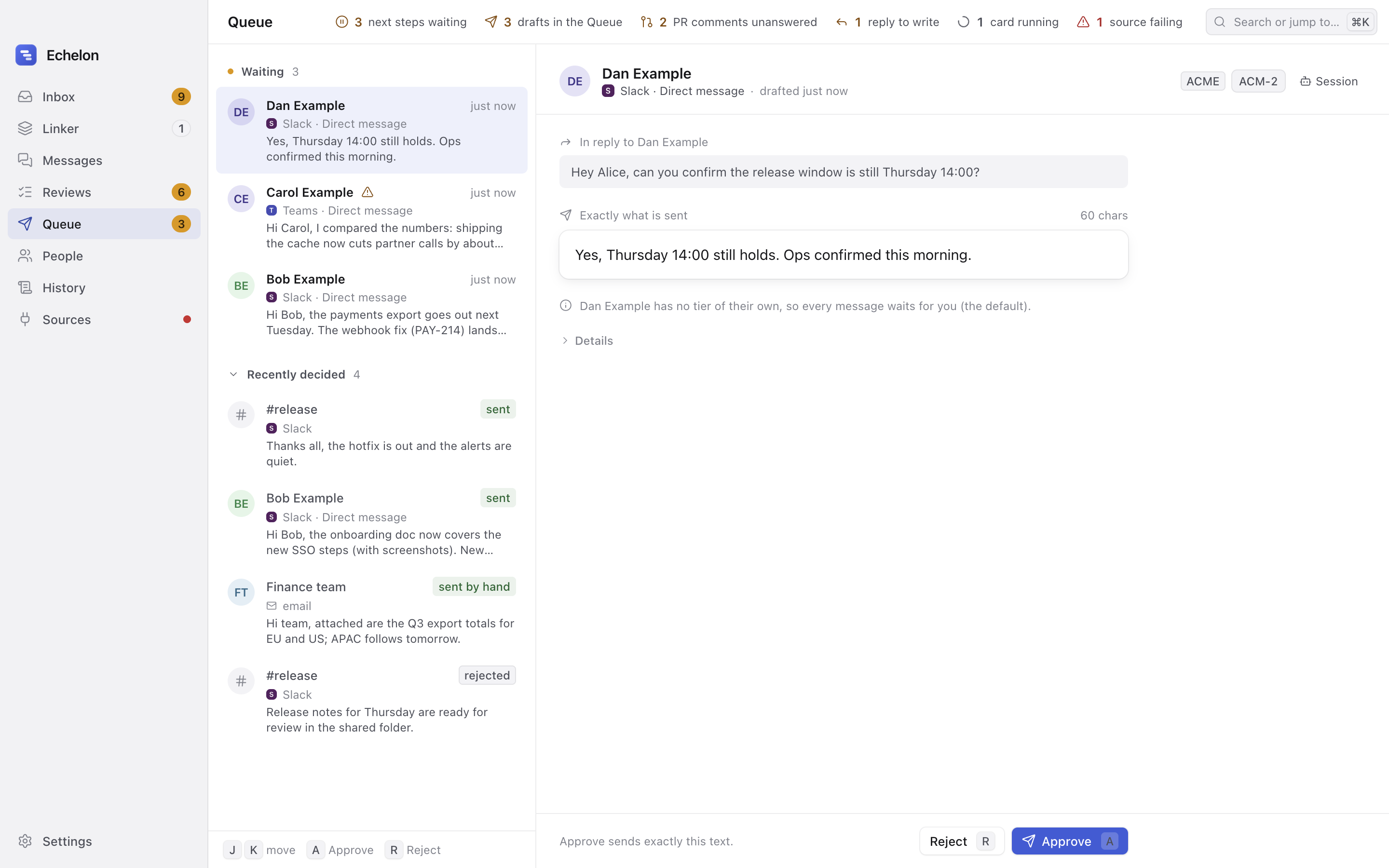Click the card running spinner icon
Screen dimensions: 1389x868
pyautogui.click(x=964, y=22)
